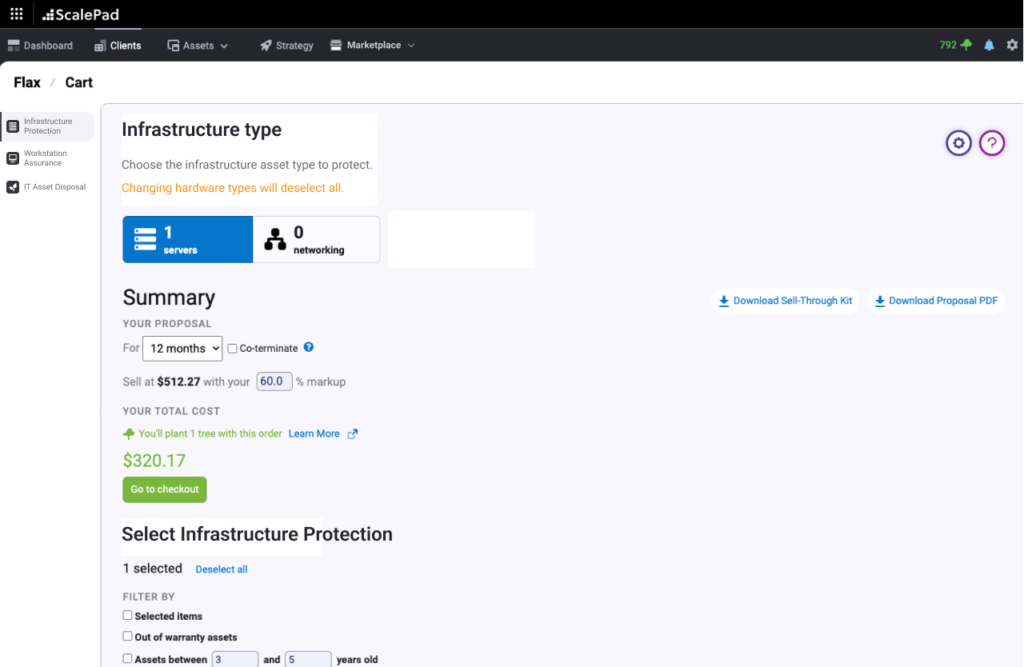The width and height of the screenshot is (1024, 667).
Task: Open the notifications bell
Action: click(988, 45)
